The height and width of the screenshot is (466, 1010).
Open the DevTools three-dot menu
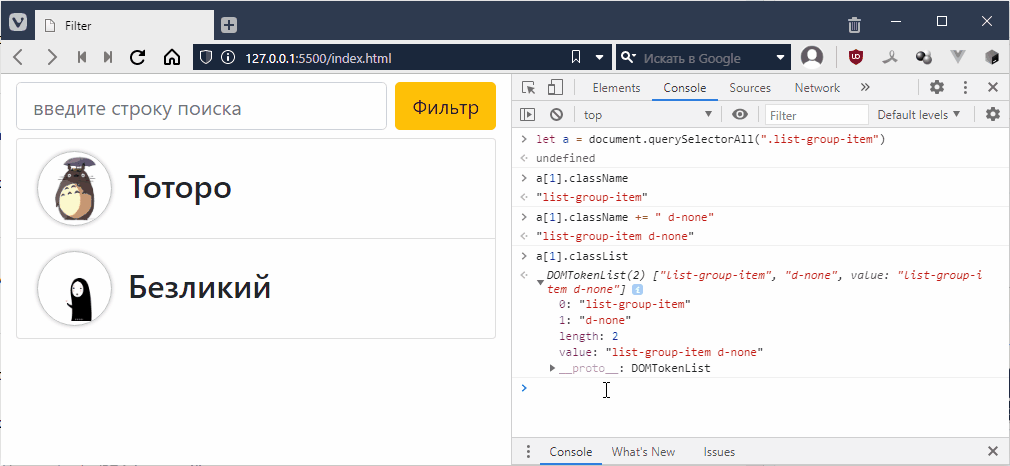(965, 88)
